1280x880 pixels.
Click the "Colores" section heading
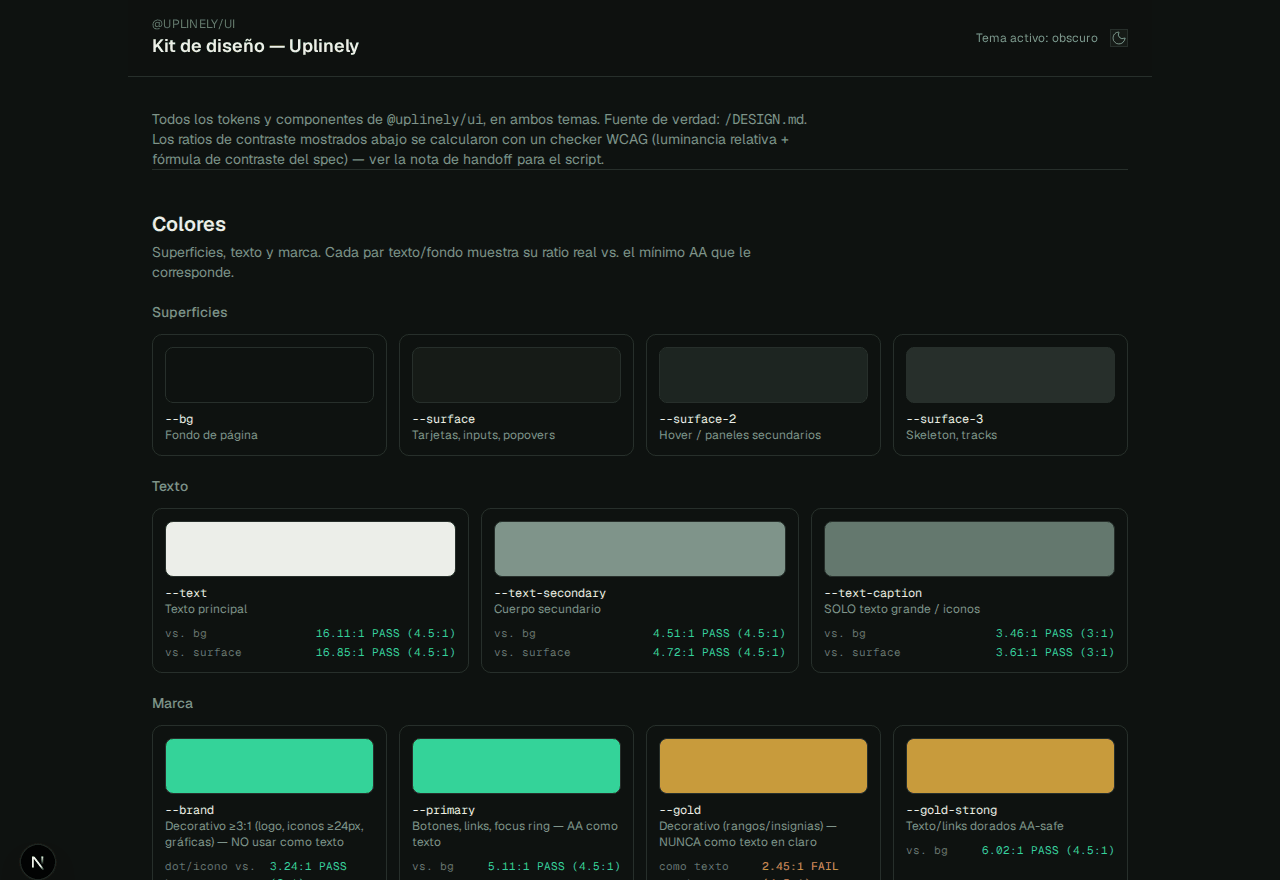pyautogui.click(x=189, y=224)
